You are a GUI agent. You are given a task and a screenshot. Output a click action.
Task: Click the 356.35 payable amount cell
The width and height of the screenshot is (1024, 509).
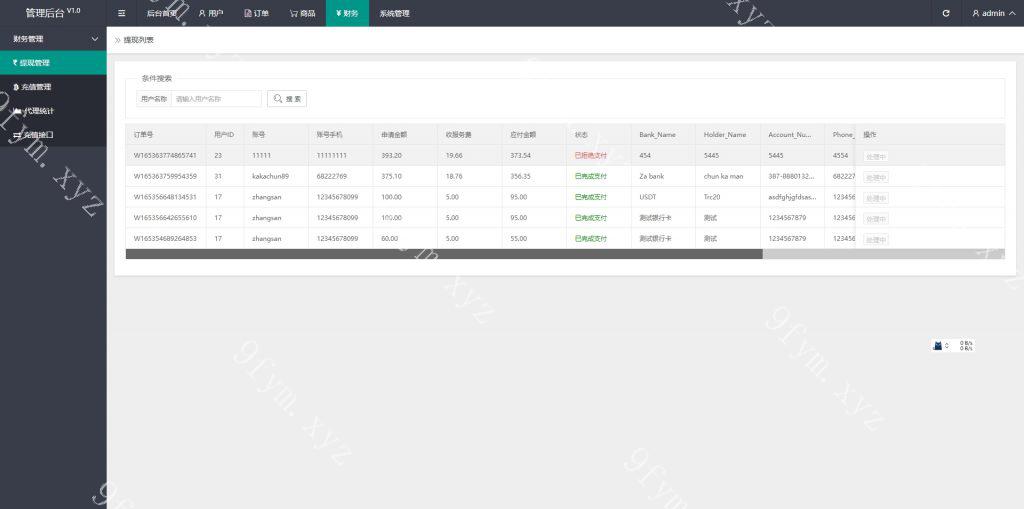520,176
